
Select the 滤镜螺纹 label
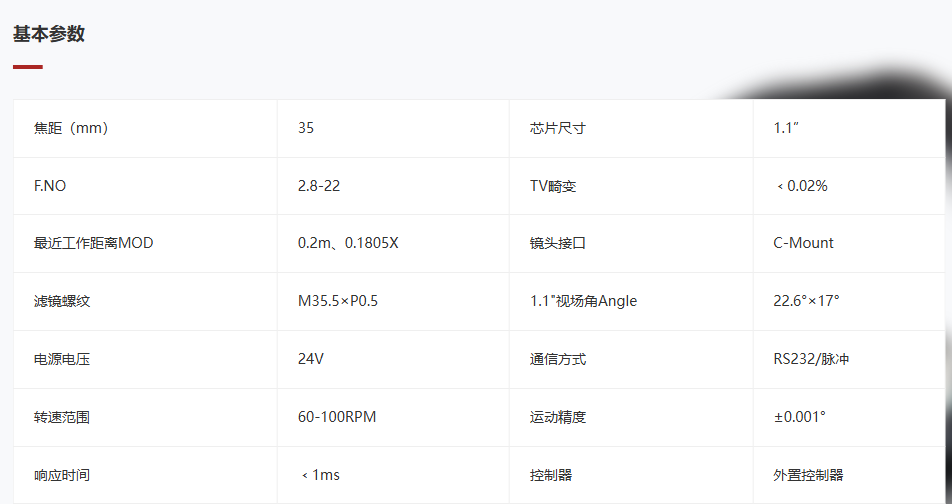[62, 301]
